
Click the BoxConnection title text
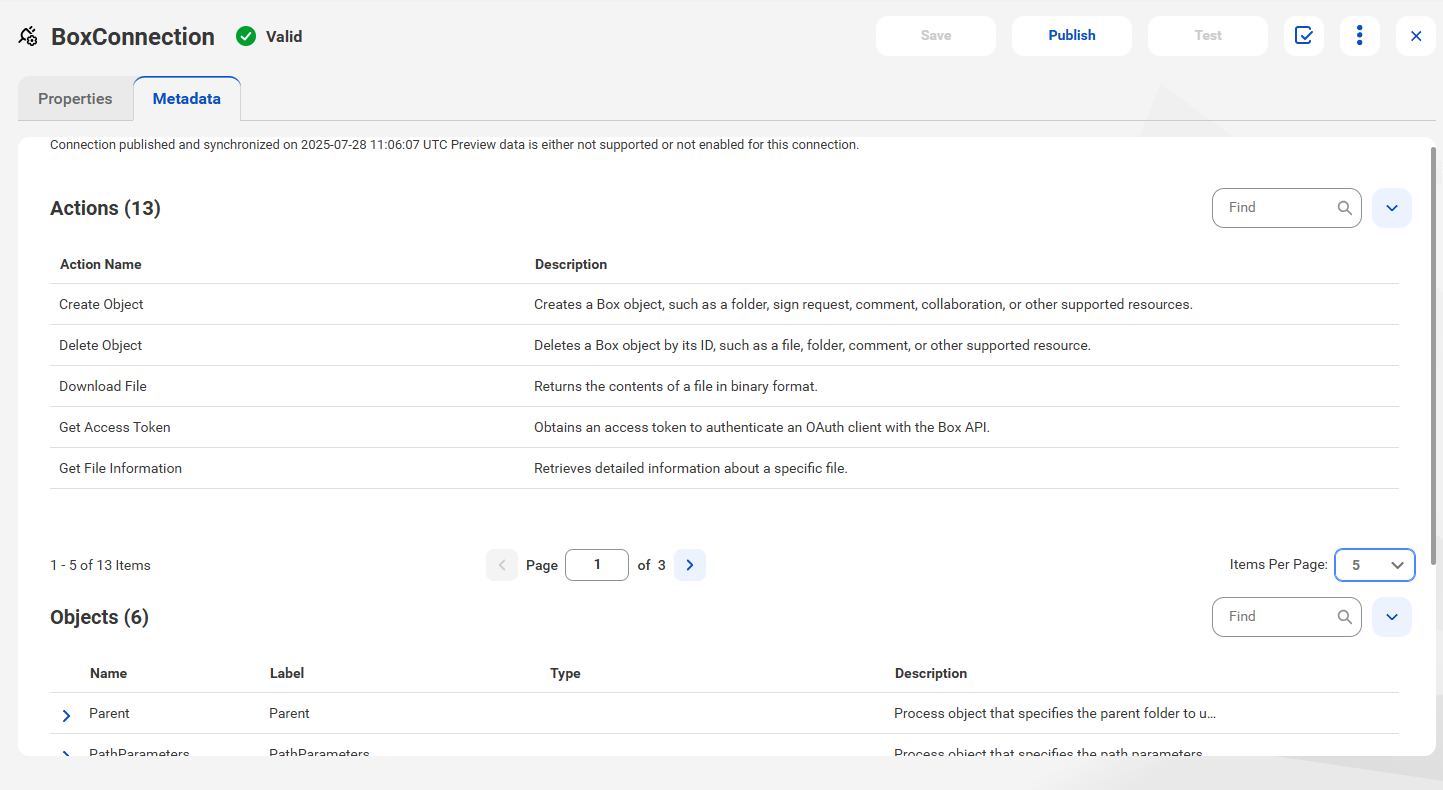133,37
